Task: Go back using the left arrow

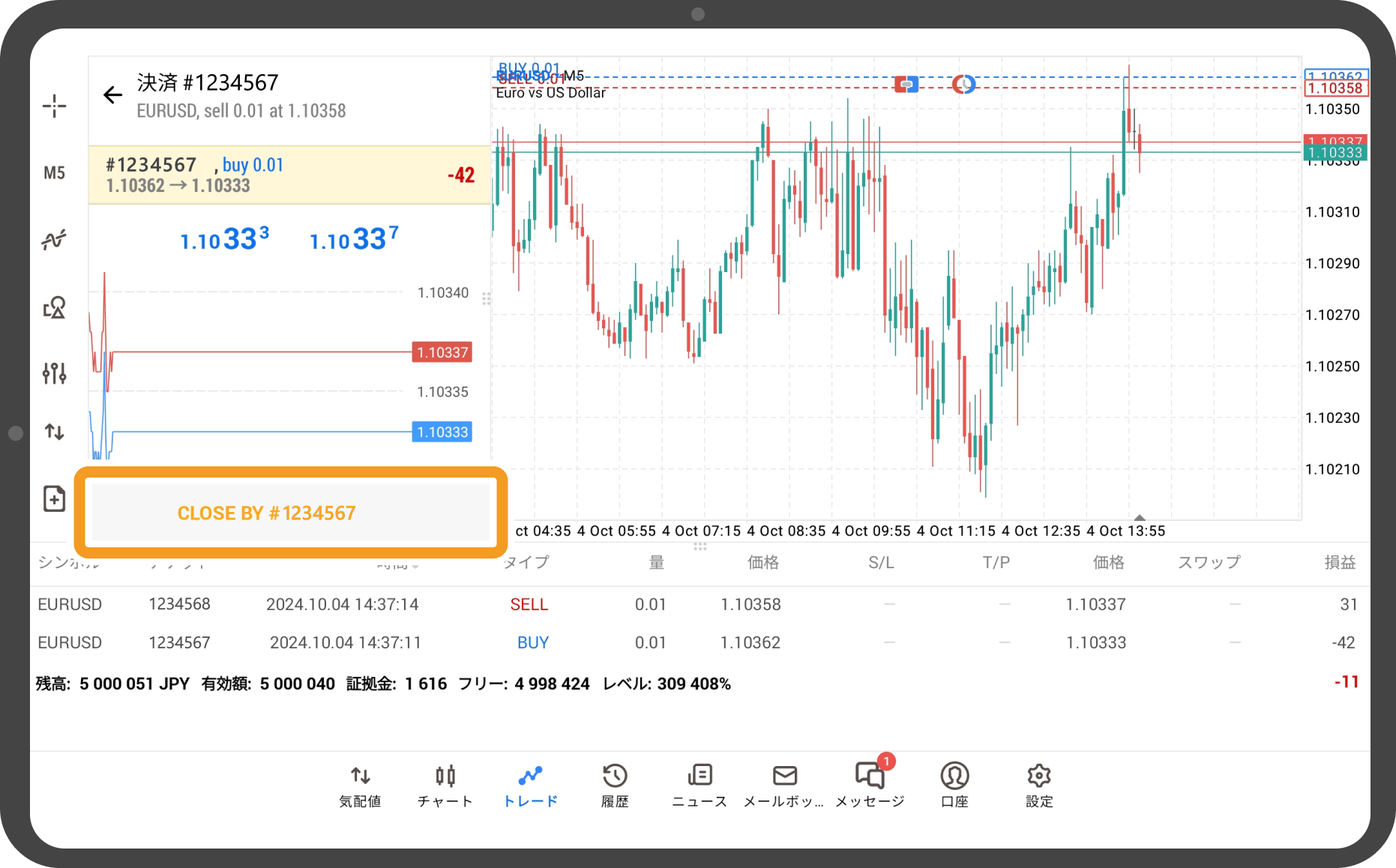Action: tap(112, 95)
